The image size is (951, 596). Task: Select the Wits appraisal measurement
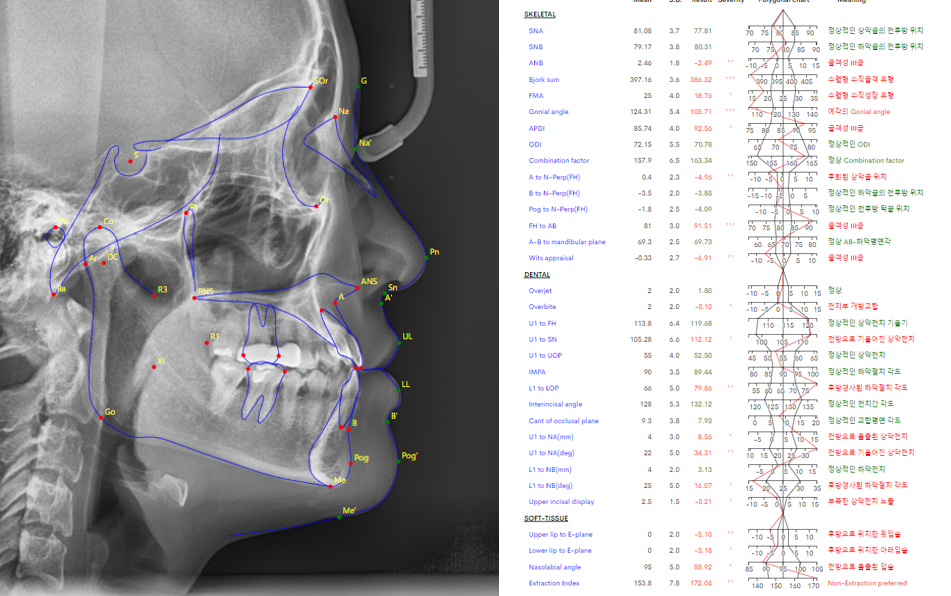(549, 258)
